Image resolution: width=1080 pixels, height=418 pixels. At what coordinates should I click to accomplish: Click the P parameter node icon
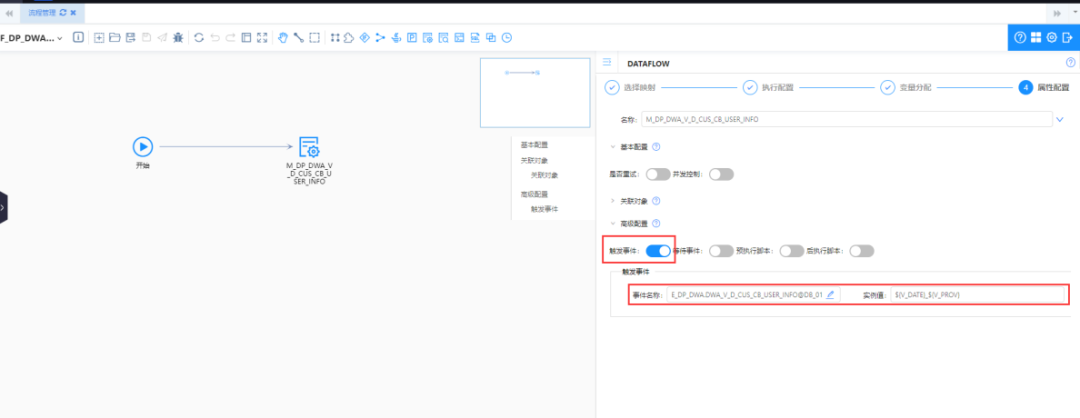click(x=412, y=38)
